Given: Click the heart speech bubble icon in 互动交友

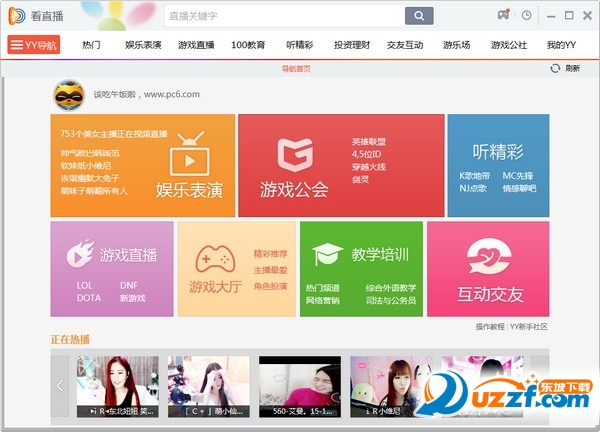Looking at the screenshot, I should [489, 257].
